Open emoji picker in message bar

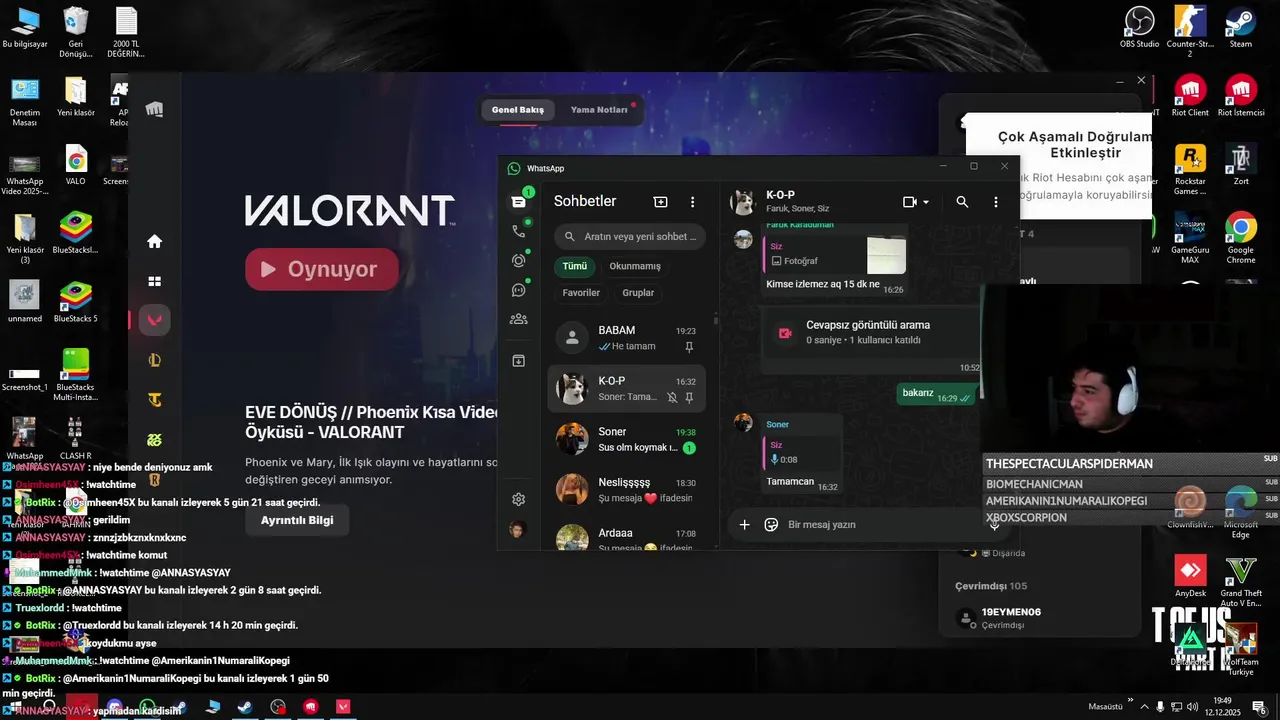pyautogui.click(x=771, y=524)
